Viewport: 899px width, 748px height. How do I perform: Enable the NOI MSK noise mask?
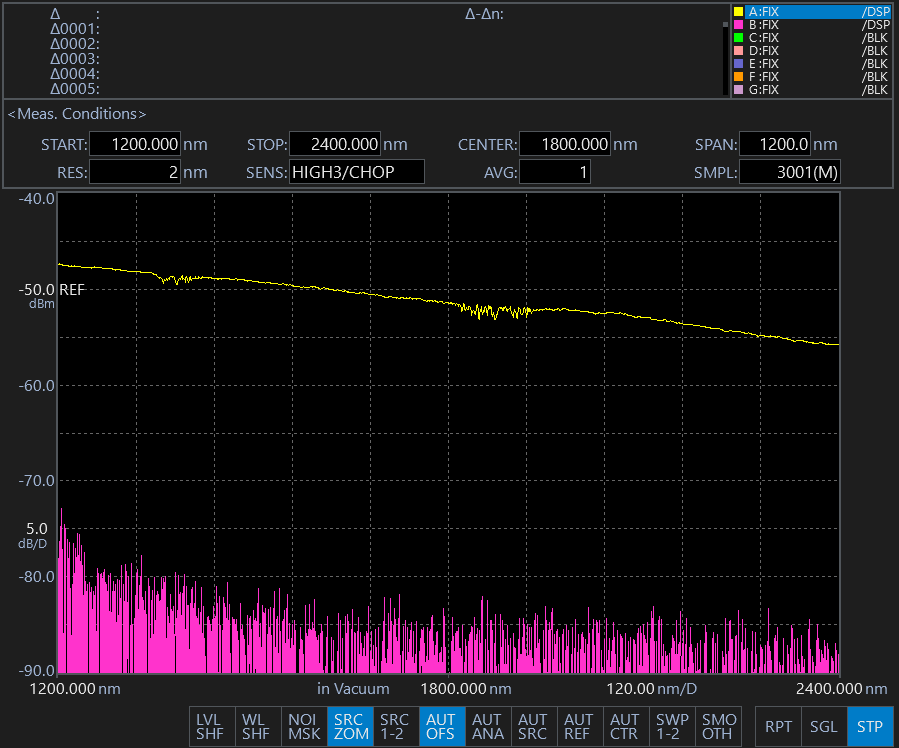tap(302, 726)
